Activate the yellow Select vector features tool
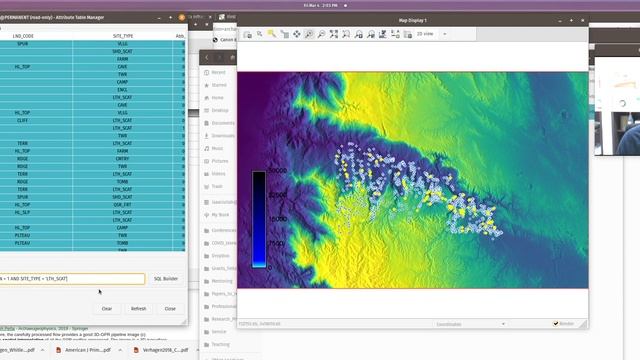Image resolution: width=640 pixels, height=360 pixels. 272,34
